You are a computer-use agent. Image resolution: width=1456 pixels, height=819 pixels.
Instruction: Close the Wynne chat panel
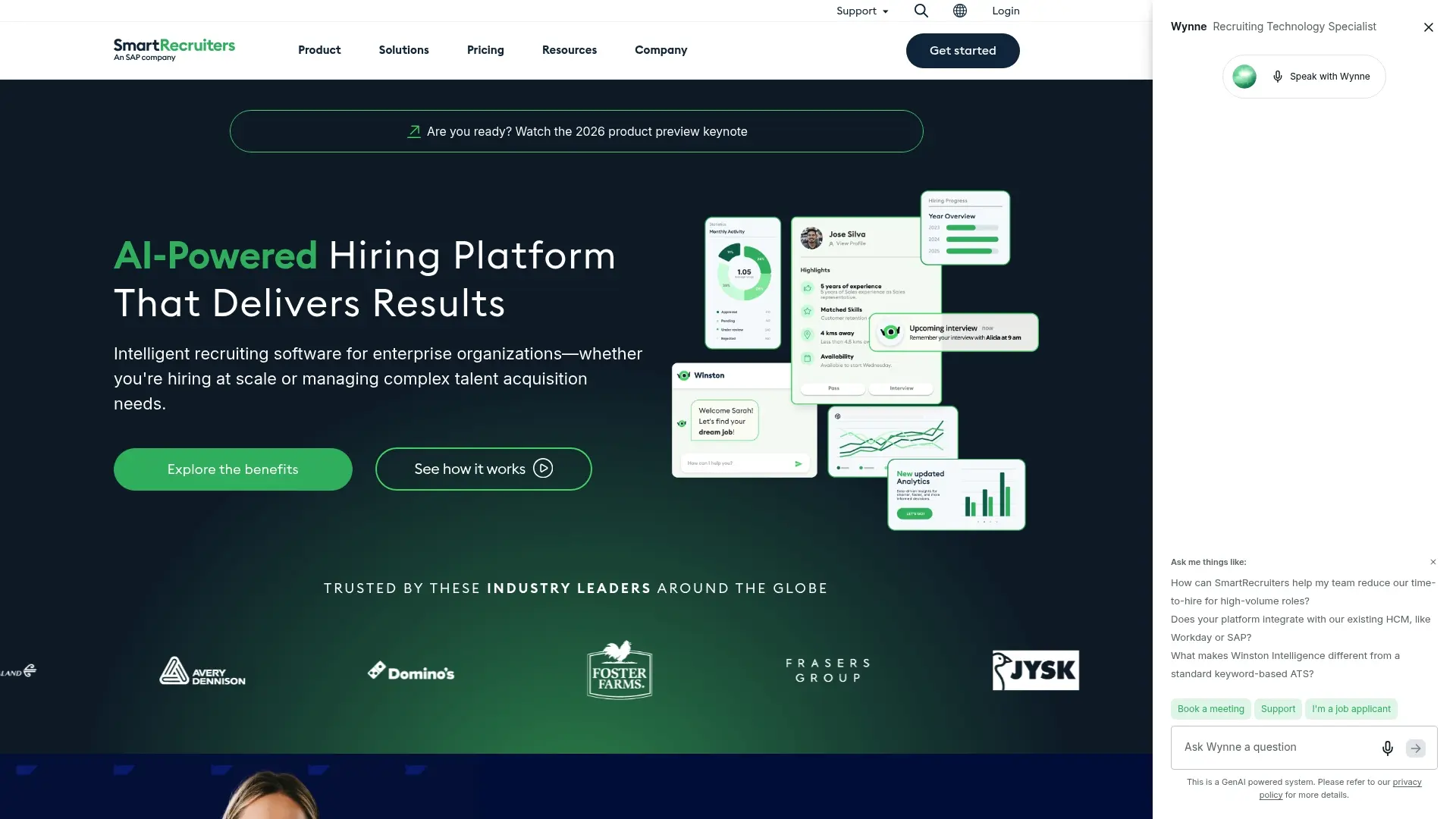(1429, 27)
